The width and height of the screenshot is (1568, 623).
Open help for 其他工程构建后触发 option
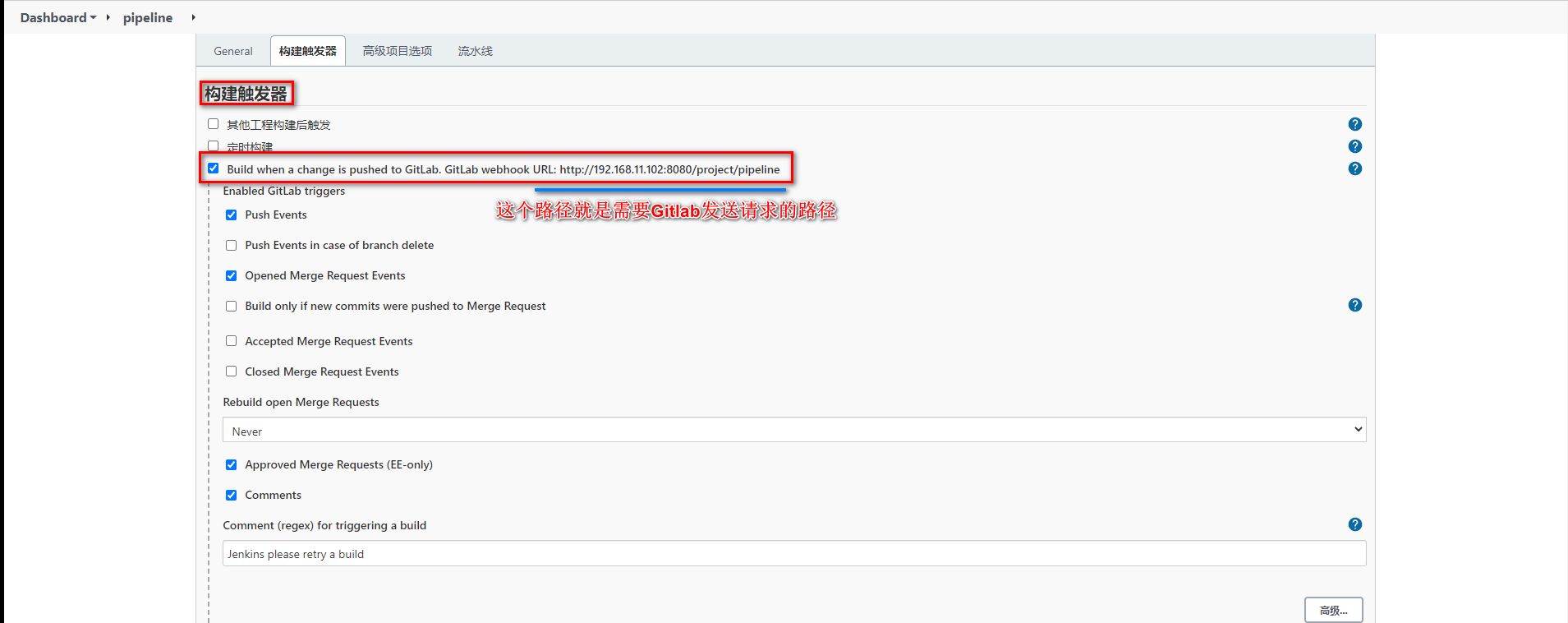click(x=1354, y=124)
